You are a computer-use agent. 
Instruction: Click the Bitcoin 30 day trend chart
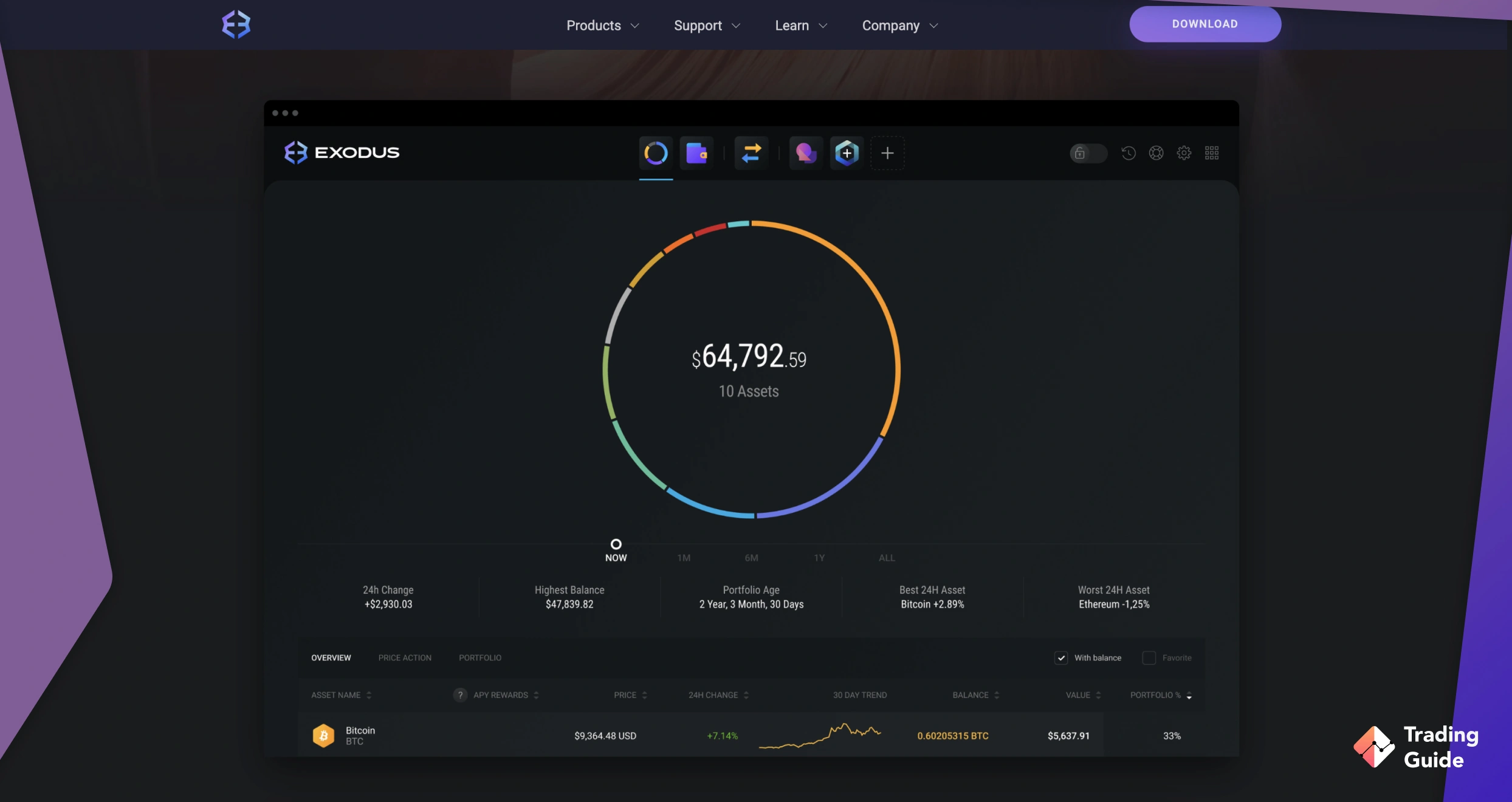click(x=820, y=736)
